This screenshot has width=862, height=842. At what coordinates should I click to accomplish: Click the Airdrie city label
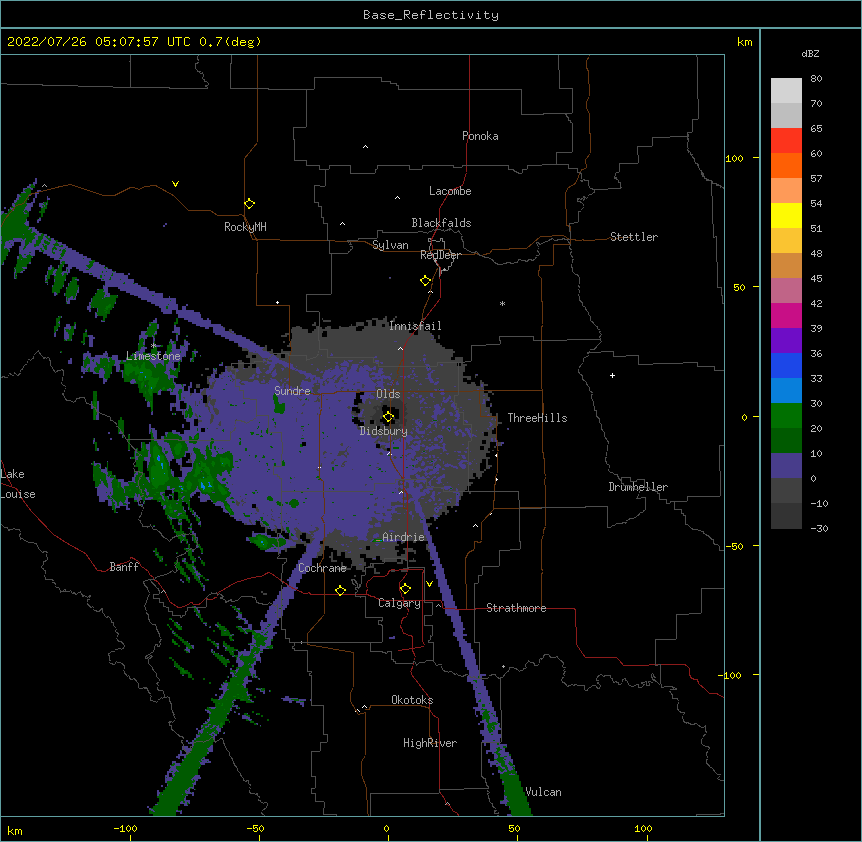(x=404, y=537)
